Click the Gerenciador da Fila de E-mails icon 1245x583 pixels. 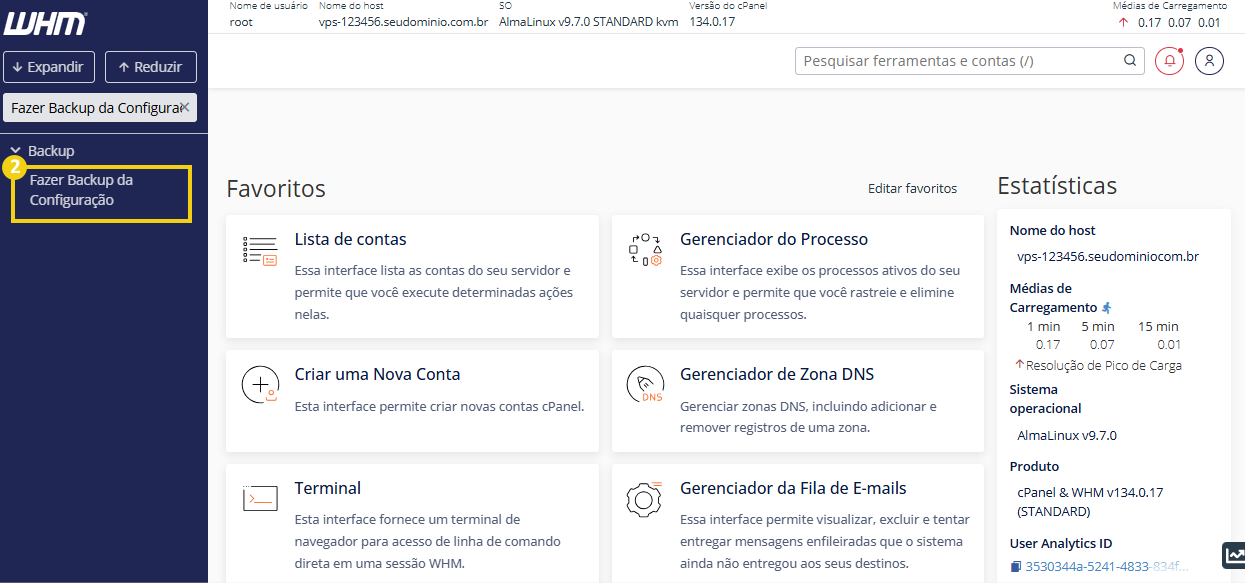(x=645, y=497)
